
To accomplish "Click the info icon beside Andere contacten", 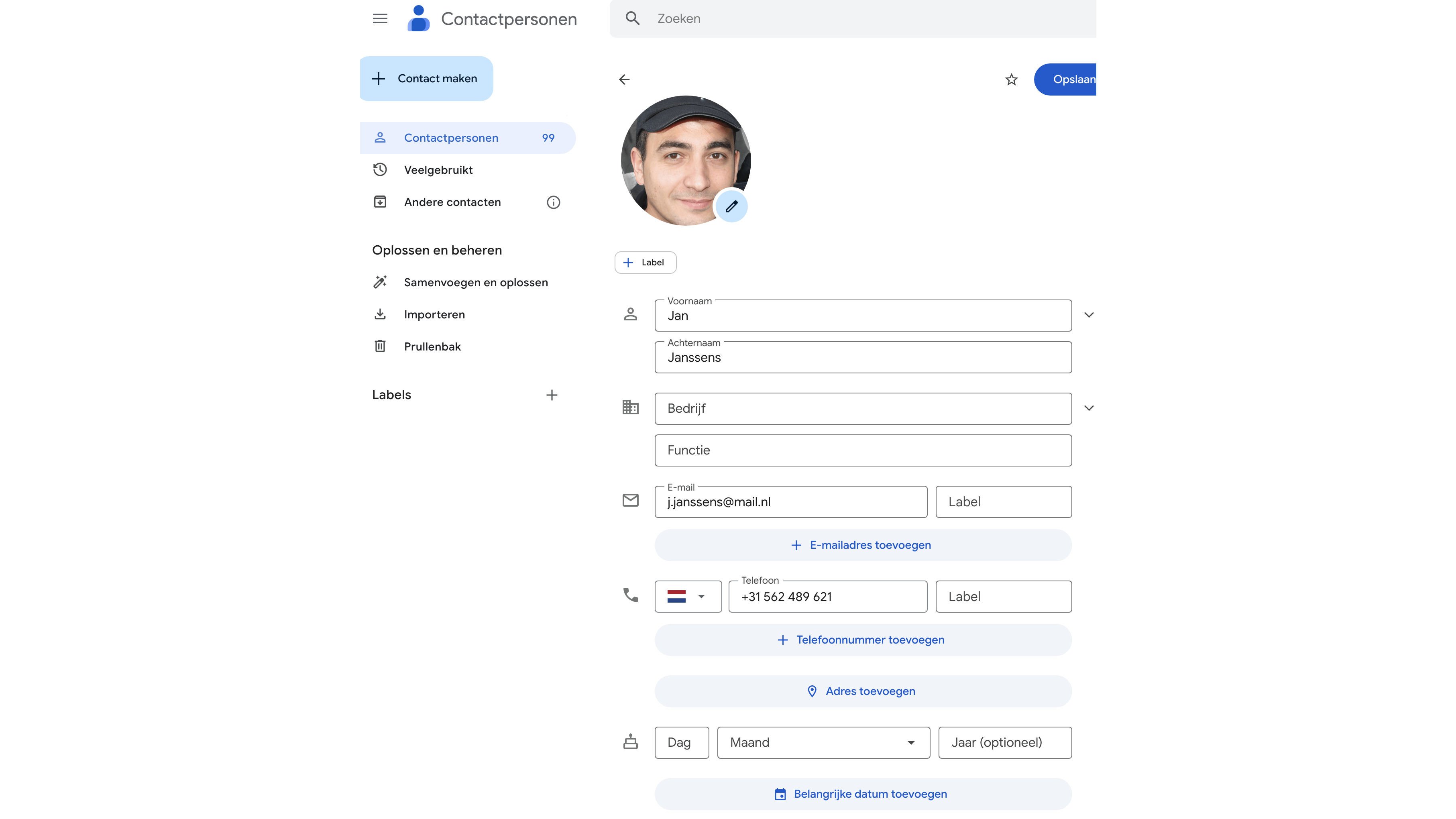I will click(x=553, y=202).
